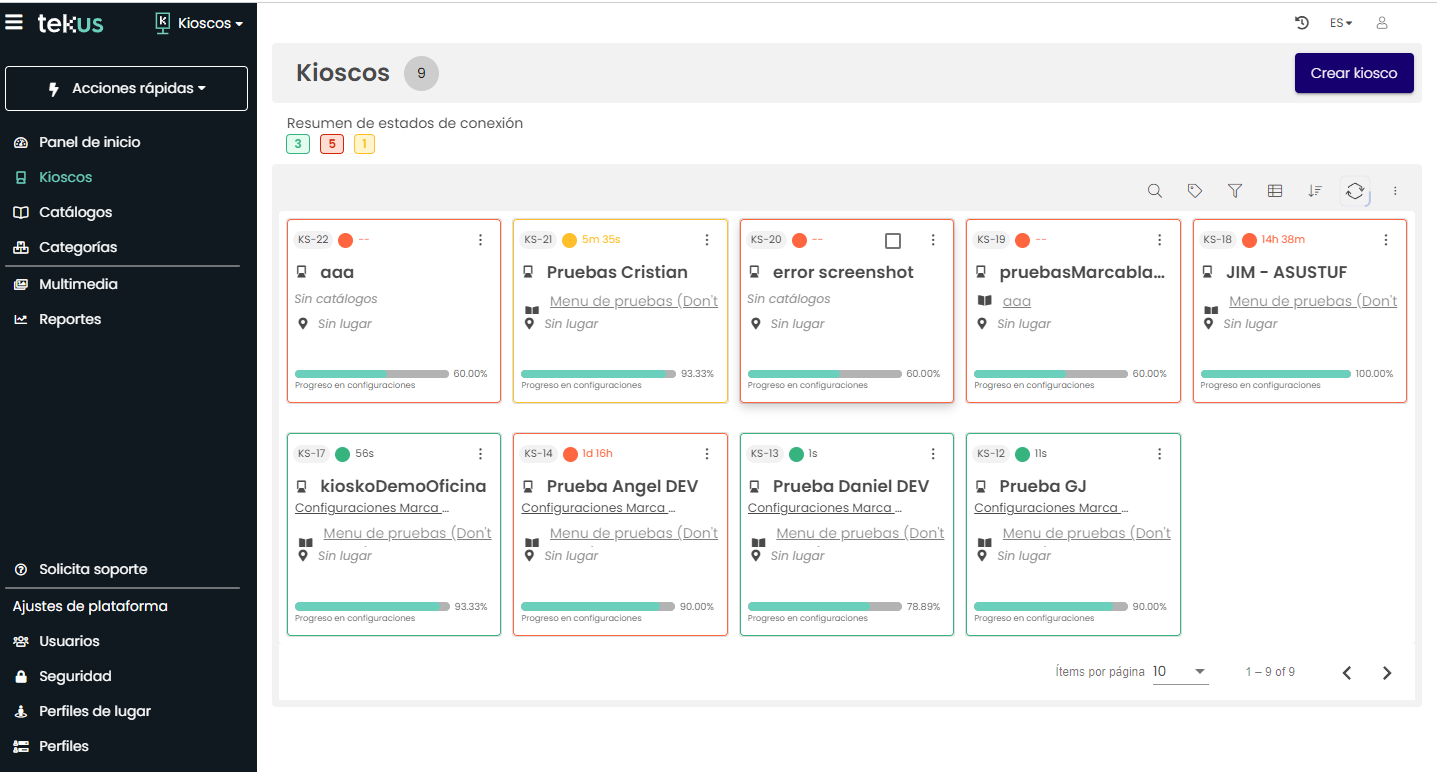Screen dimensions: 1437x772
Task: Open the items per page dropdown
Action: coord(1180,672)
